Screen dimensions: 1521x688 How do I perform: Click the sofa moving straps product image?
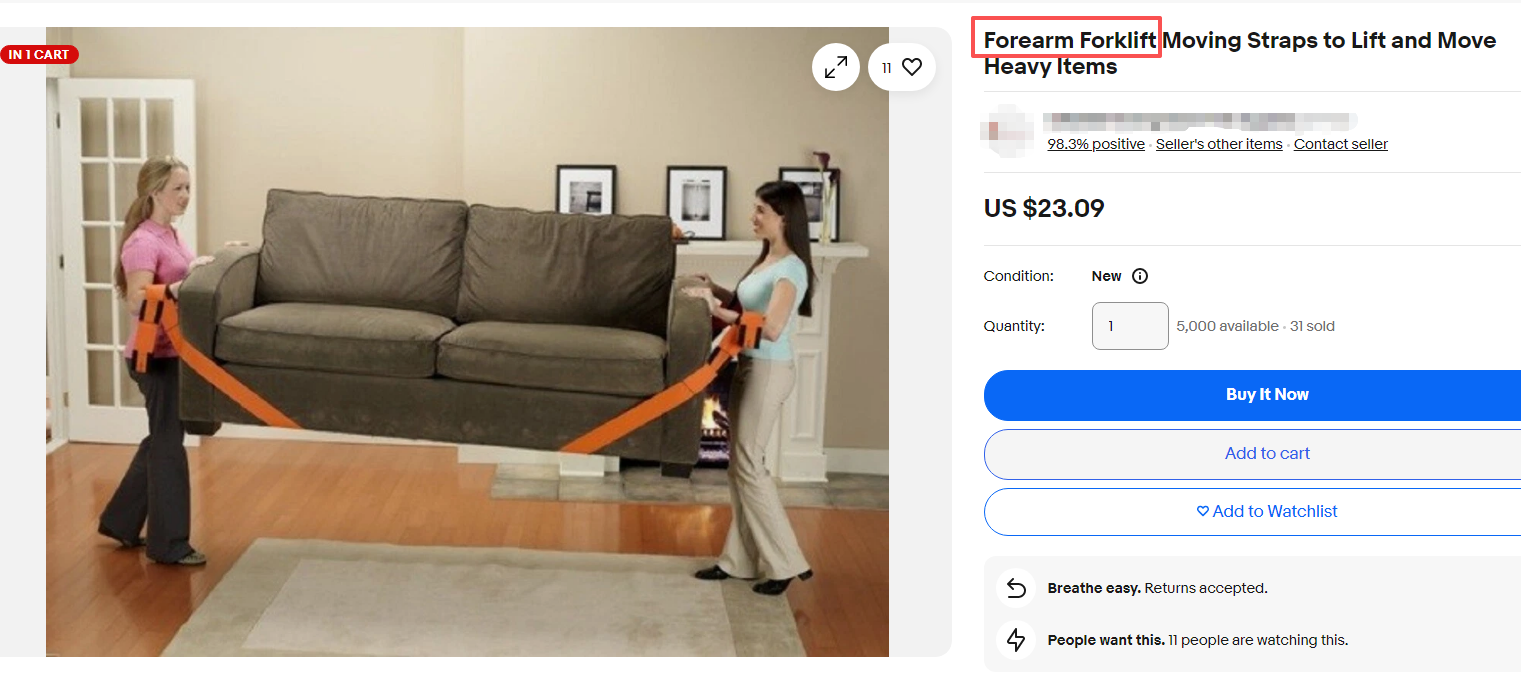tap(467, 342)
